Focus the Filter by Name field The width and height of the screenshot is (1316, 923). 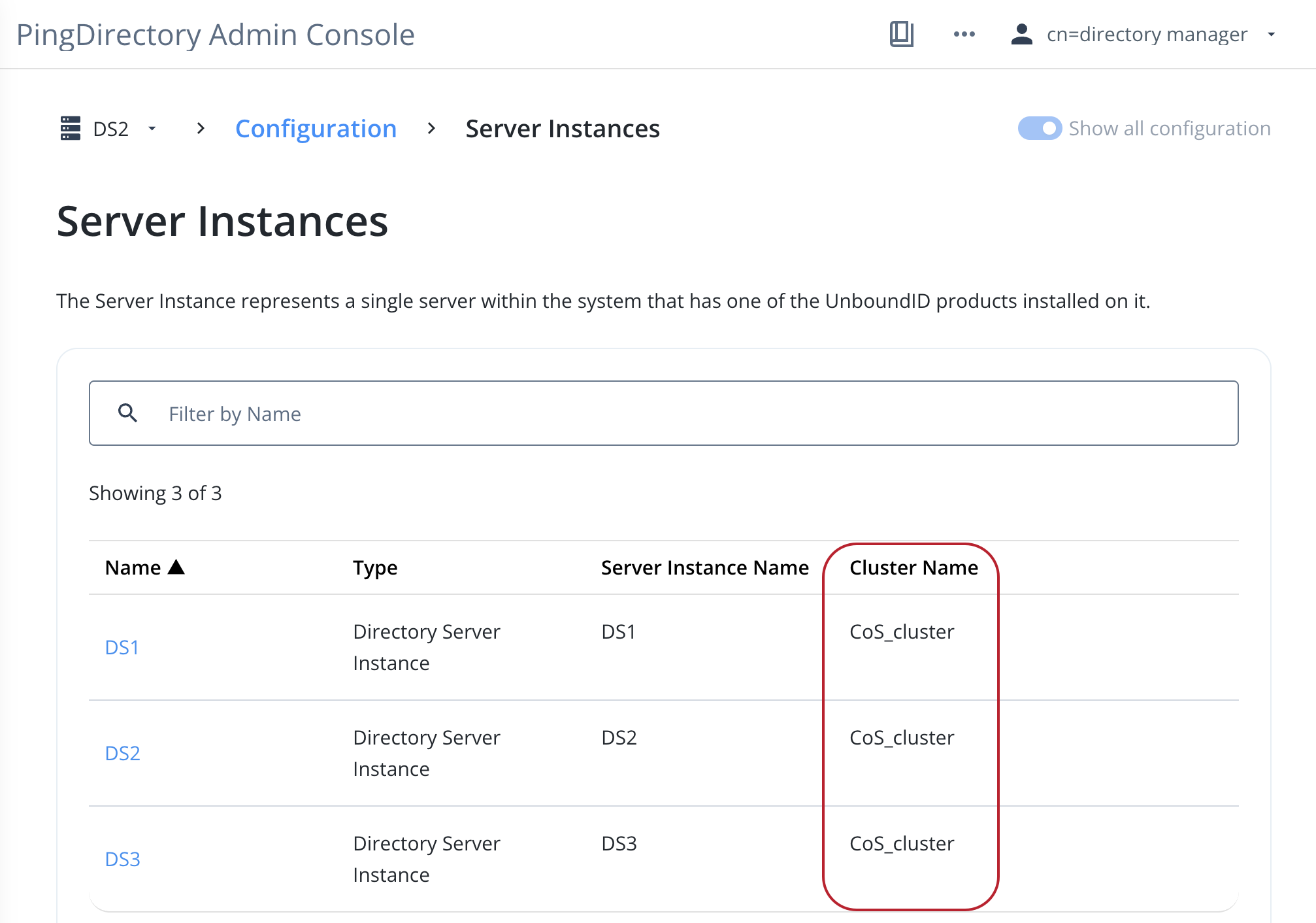pos(663,413)
